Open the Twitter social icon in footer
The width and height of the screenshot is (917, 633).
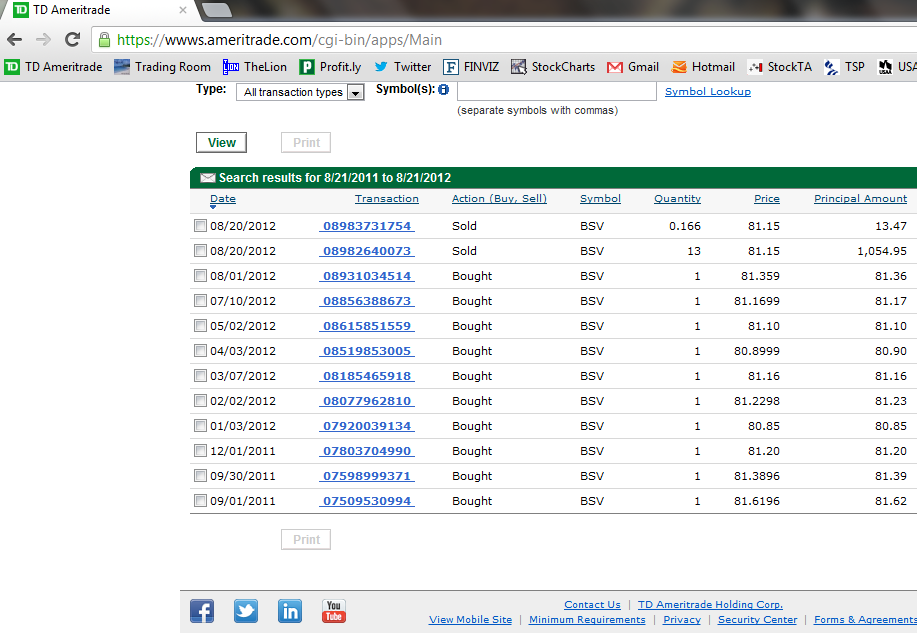[x=246, y=611]
